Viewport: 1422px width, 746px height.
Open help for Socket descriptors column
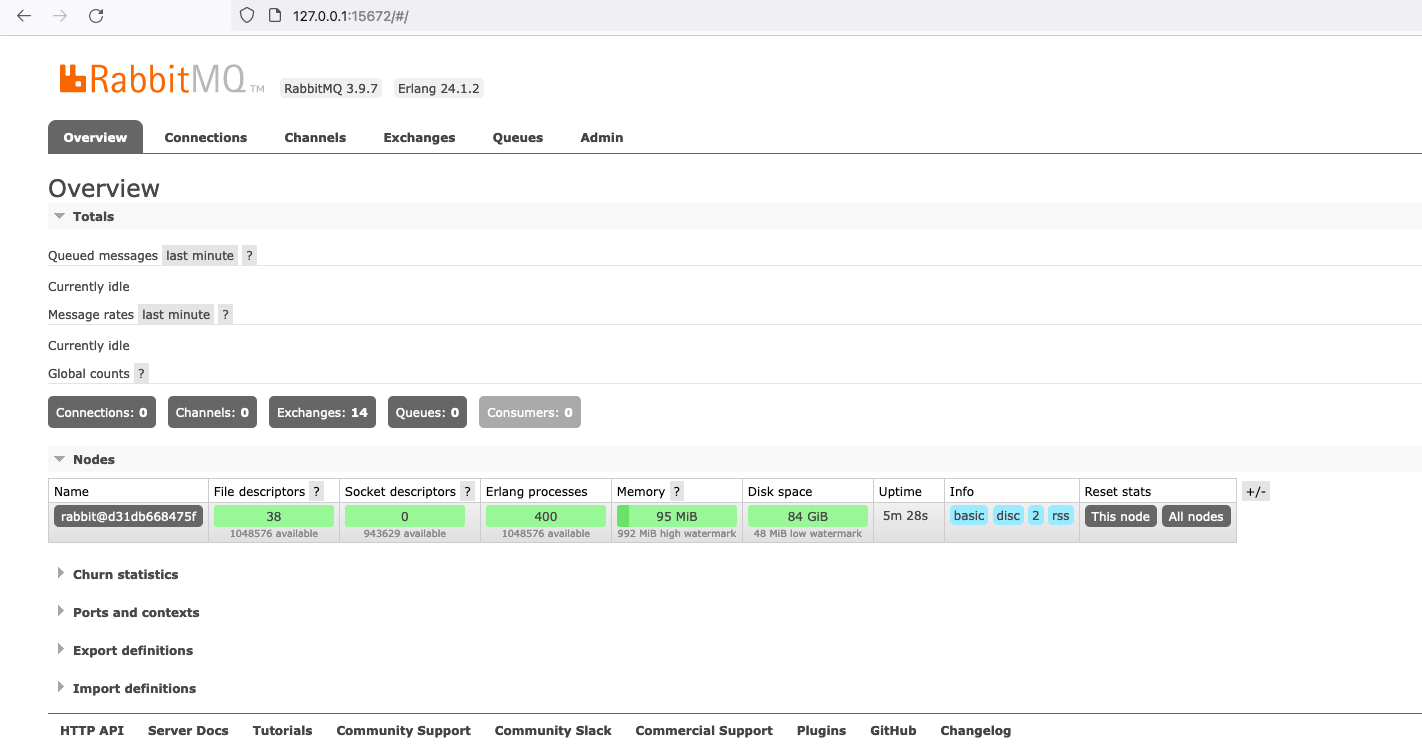click(x=467, y=491)
